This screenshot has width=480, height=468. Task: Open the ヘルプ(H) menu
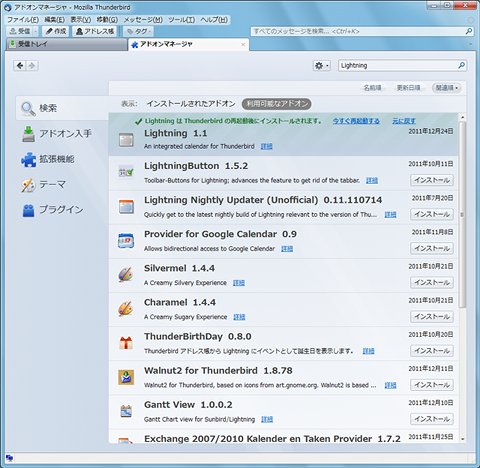coord(214,20)
